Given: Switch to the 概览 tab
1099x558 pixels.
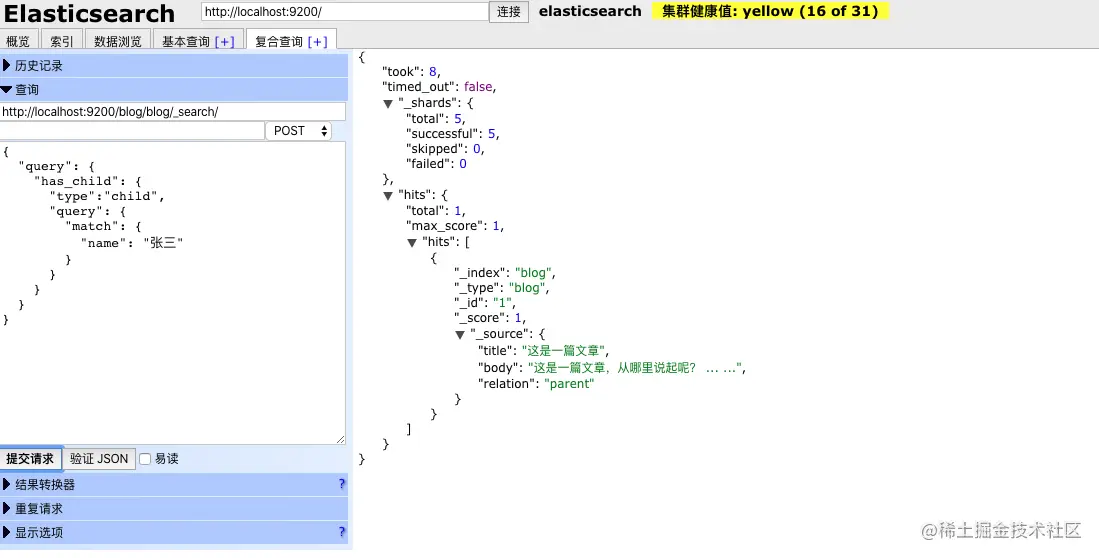Looking at the screenshot, I should coord(18,41).
